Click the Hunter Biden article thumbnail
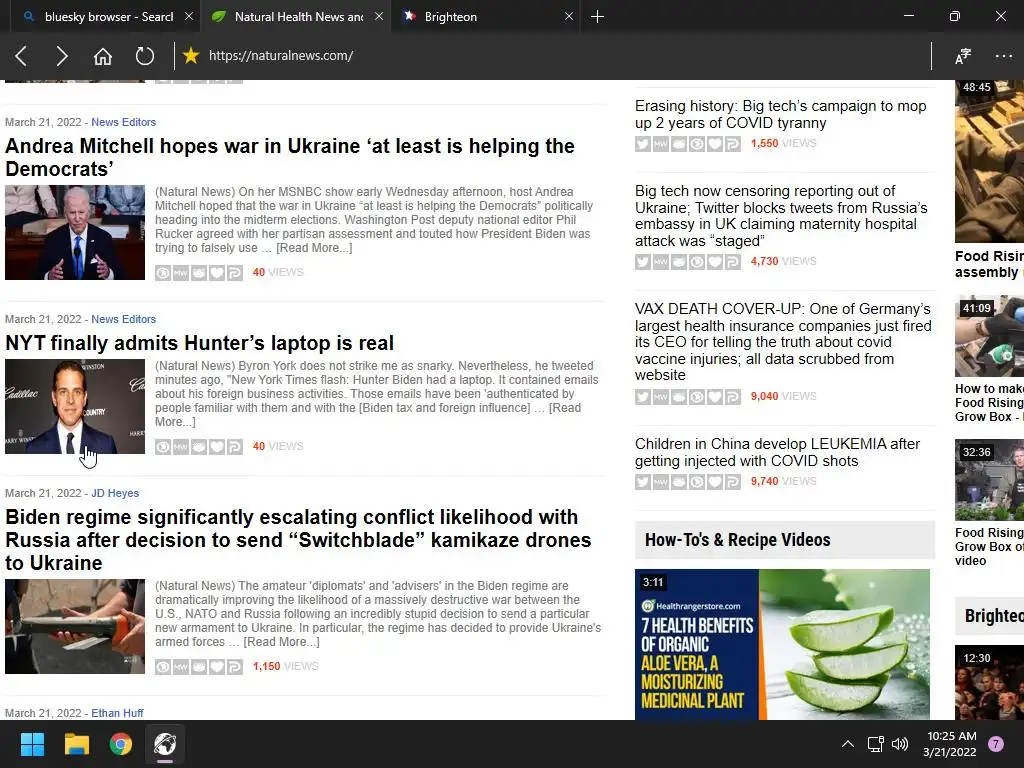This screenshot has height=768, width=1024. 75,406
